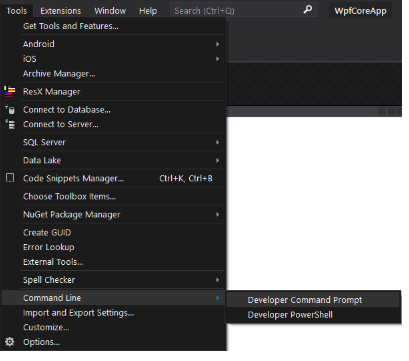
Task: Click the ResX Manager flag icon
Action: pyautogui.click(x=10, y=91)
